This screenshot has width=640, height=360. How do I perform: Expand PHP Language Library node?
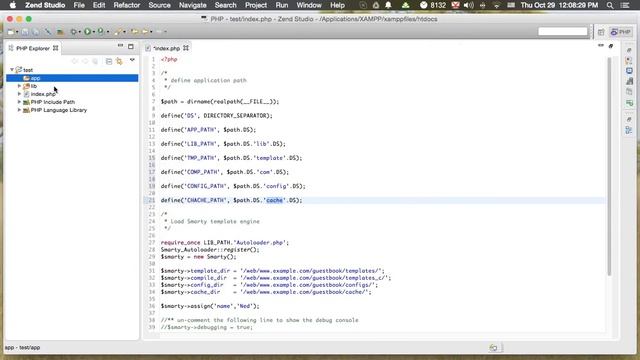(19, 110)
